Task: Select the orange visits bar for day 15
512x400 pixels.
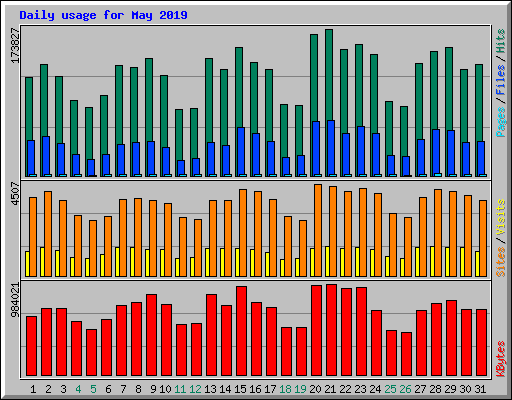Action: (243, 233)
